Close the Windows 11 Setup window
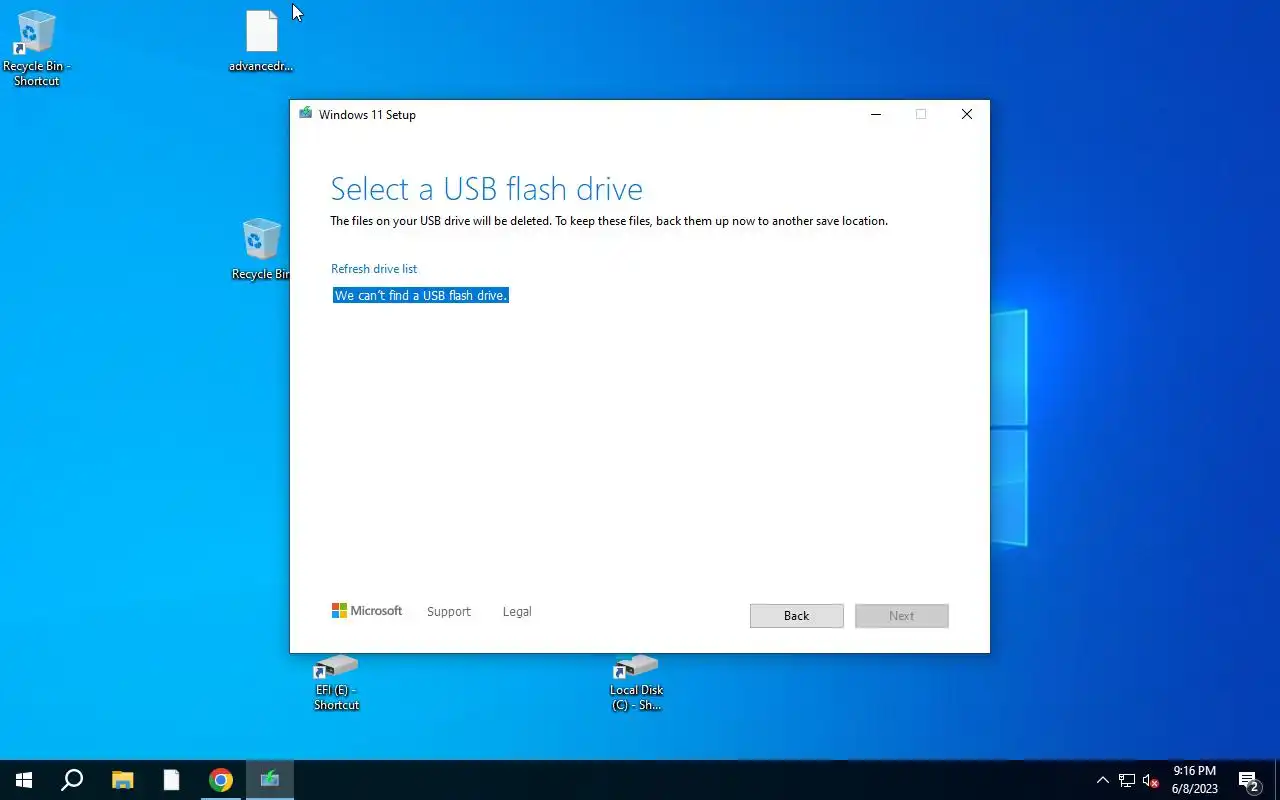 [967, 114]
